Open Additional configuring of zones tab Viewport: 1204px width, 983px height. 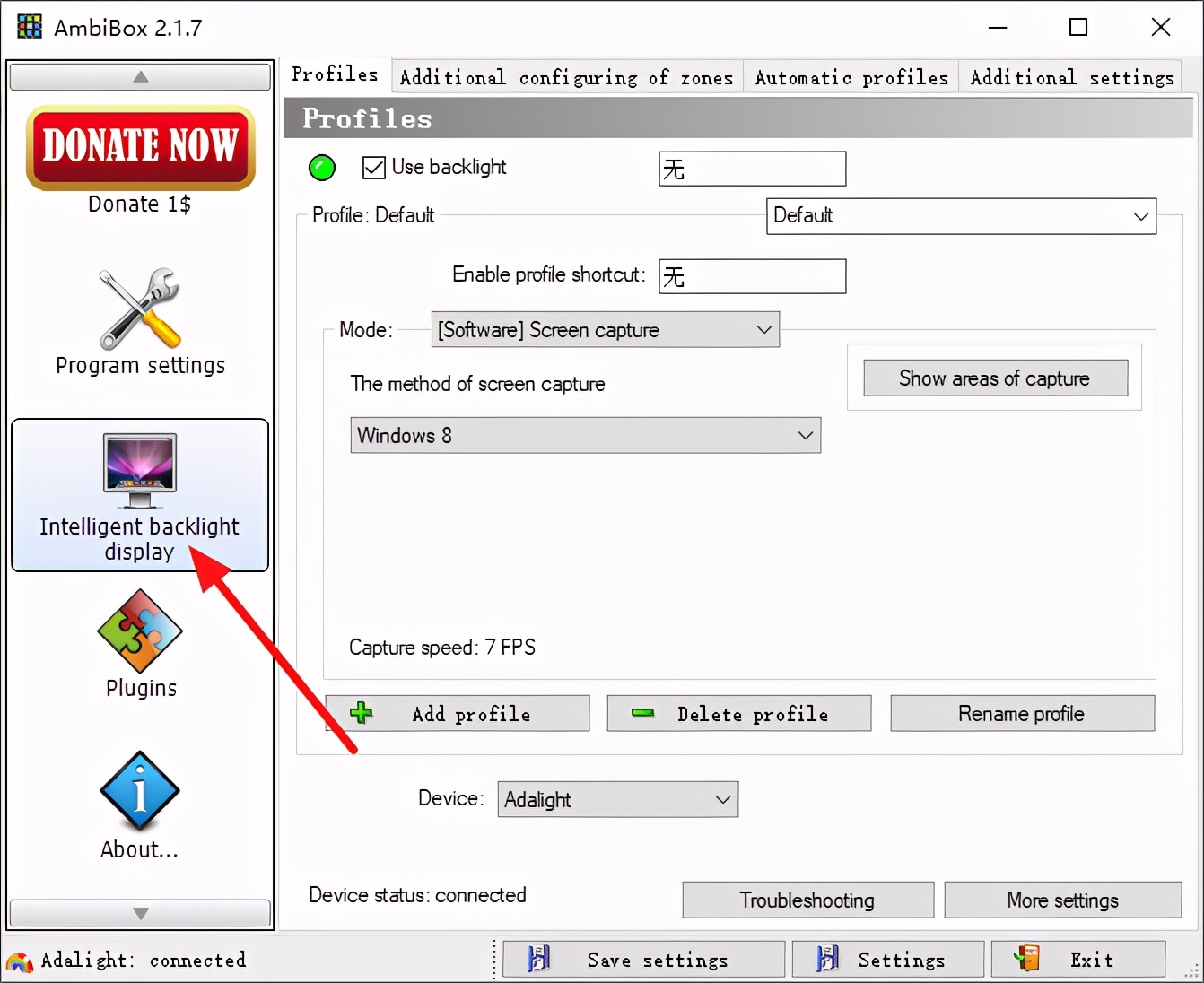click(567, 78)
